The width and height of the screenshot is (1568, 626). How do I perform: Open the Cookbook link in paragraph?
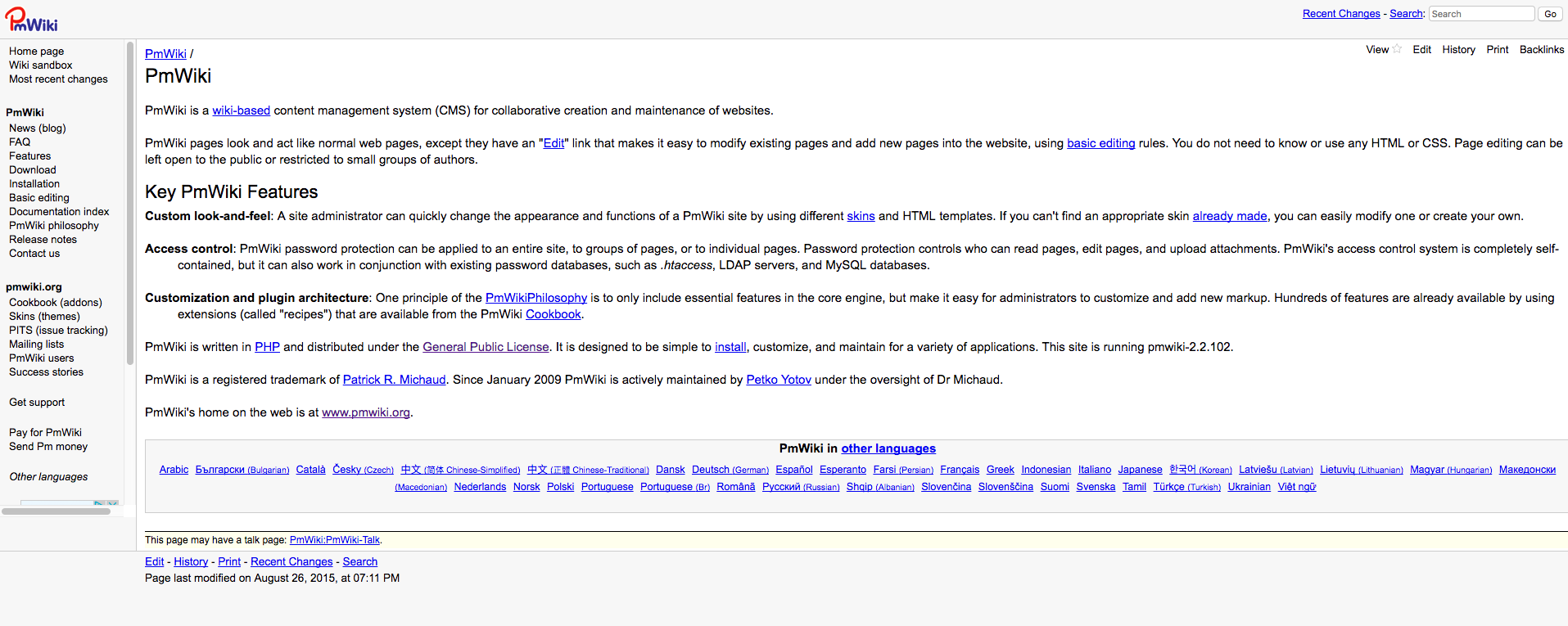click(554, 314)
